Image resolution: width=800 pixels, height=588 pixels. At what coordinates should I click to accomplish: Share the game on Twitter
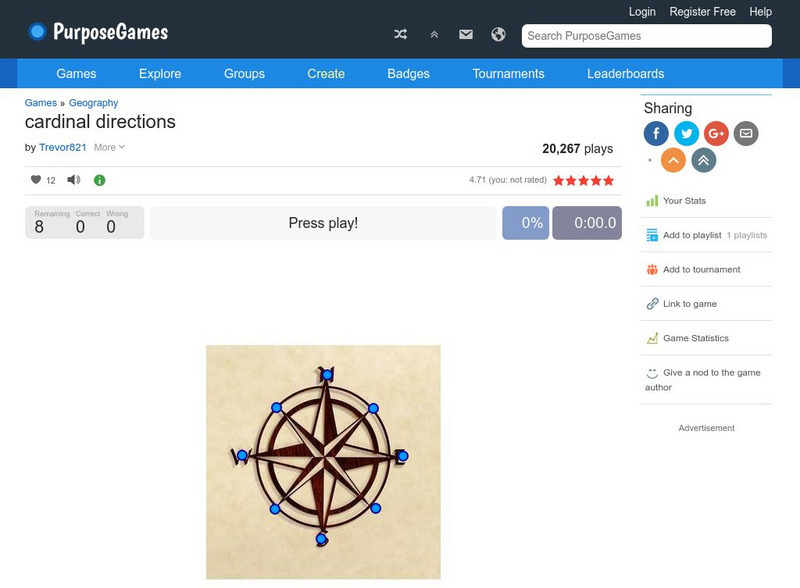687,133
